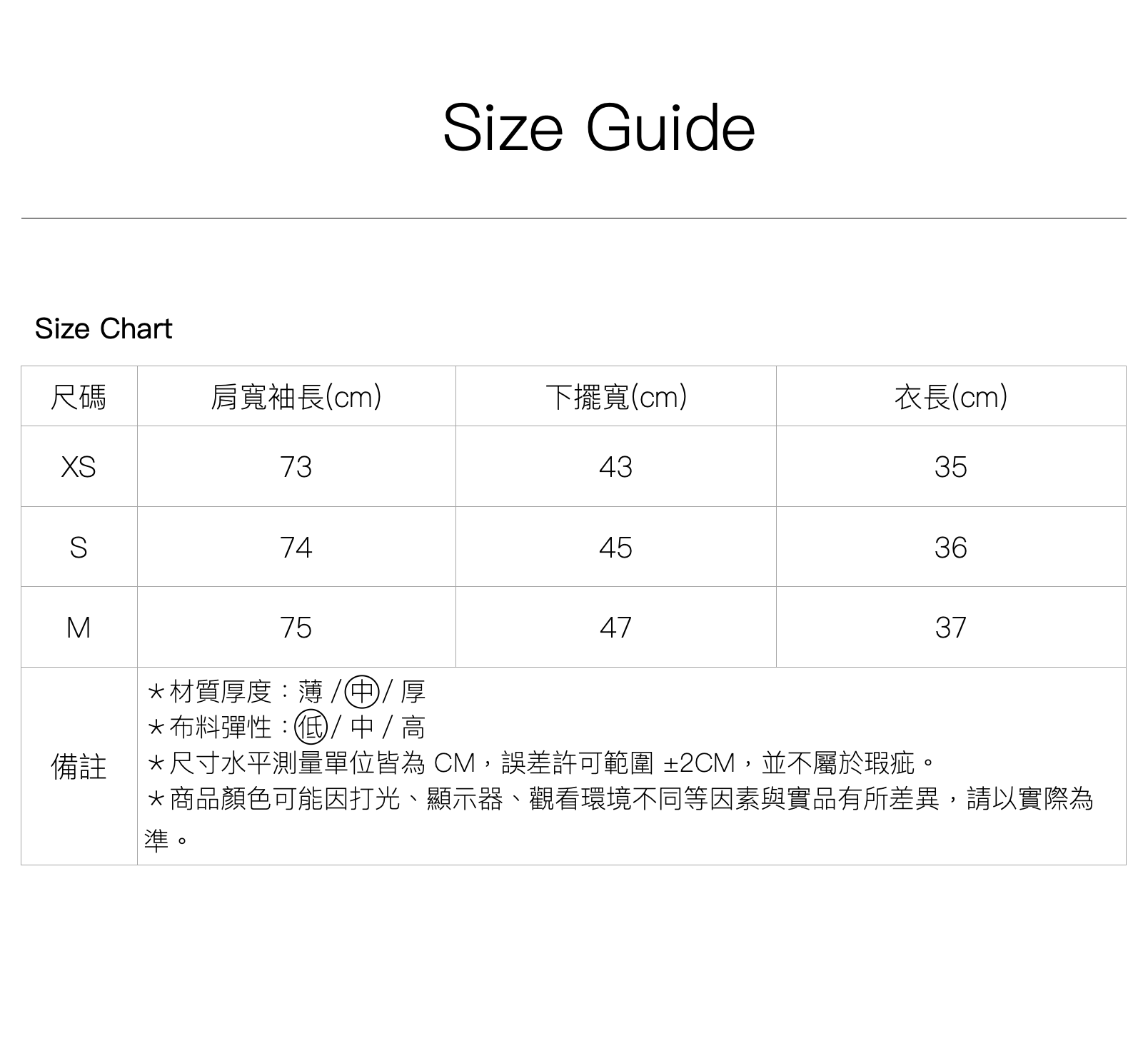
Task: Click the XS size row label
Action: [79, 467]
